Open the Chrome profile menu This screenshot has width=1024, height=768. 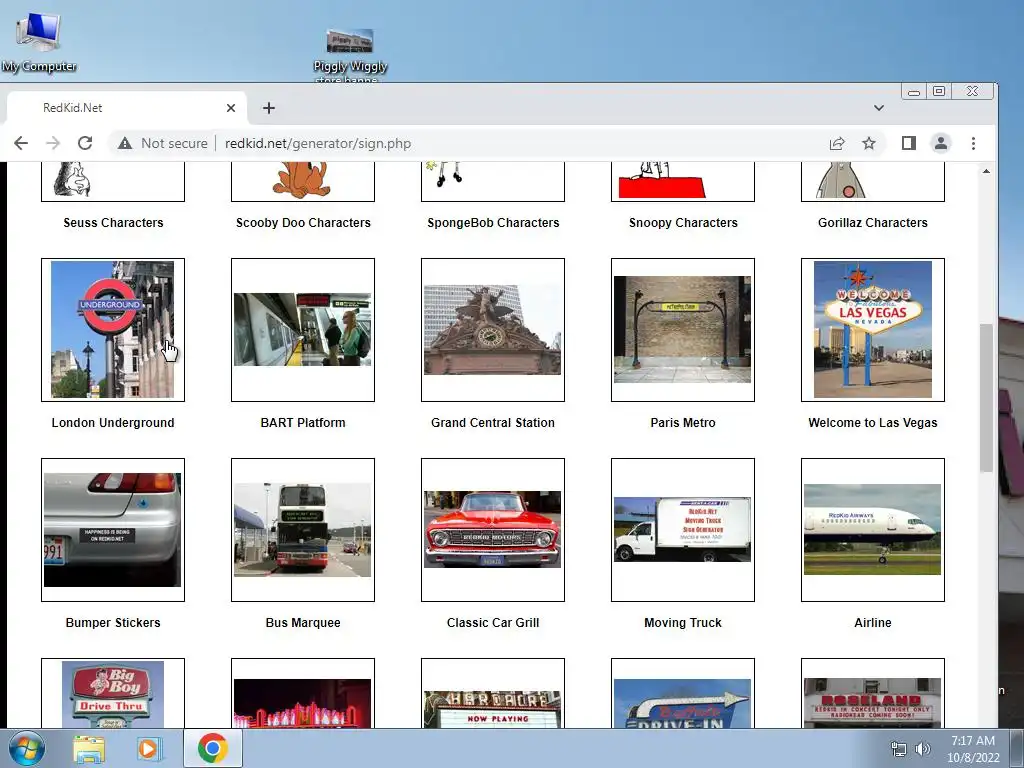point(940,143)
